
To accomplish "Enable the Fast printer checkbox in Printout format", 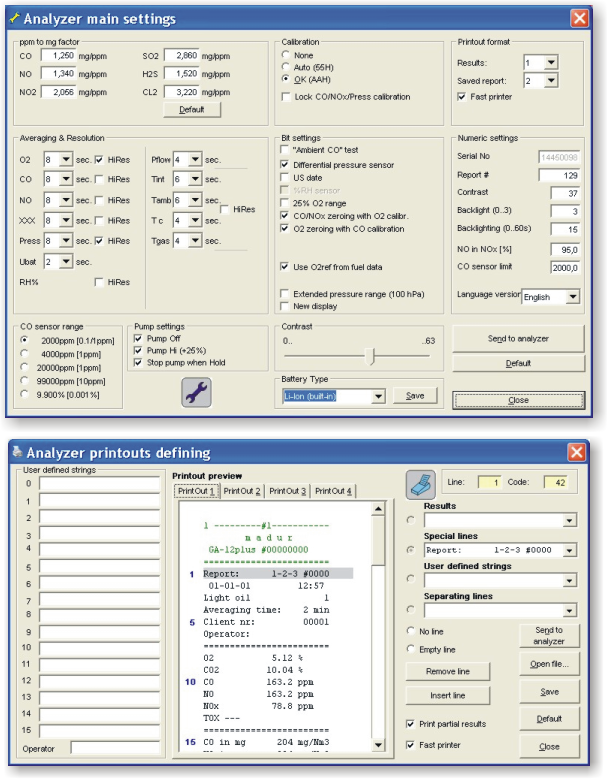I will pyautogui.click(x=461, y=97).
